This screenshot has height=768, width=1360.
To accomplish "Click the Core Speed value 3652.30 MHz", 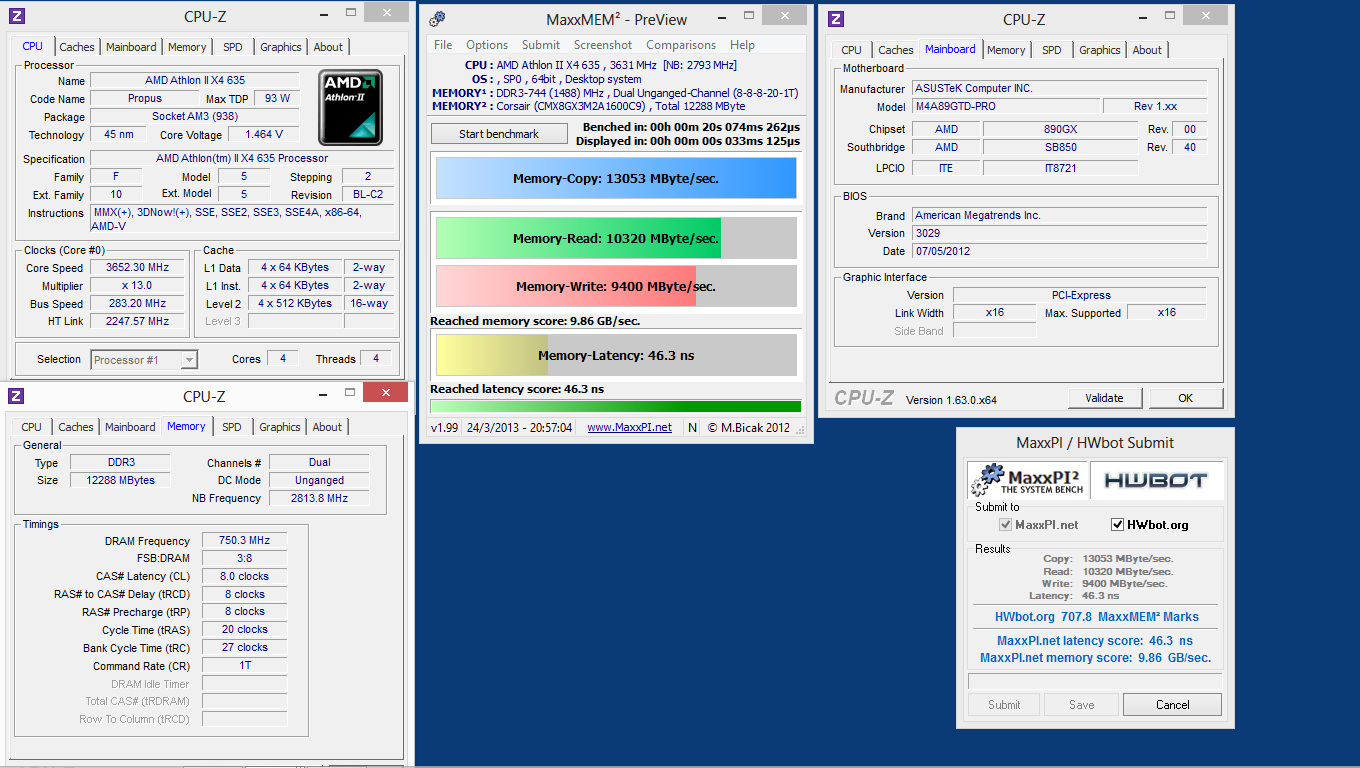I will (x=138, y=267).
